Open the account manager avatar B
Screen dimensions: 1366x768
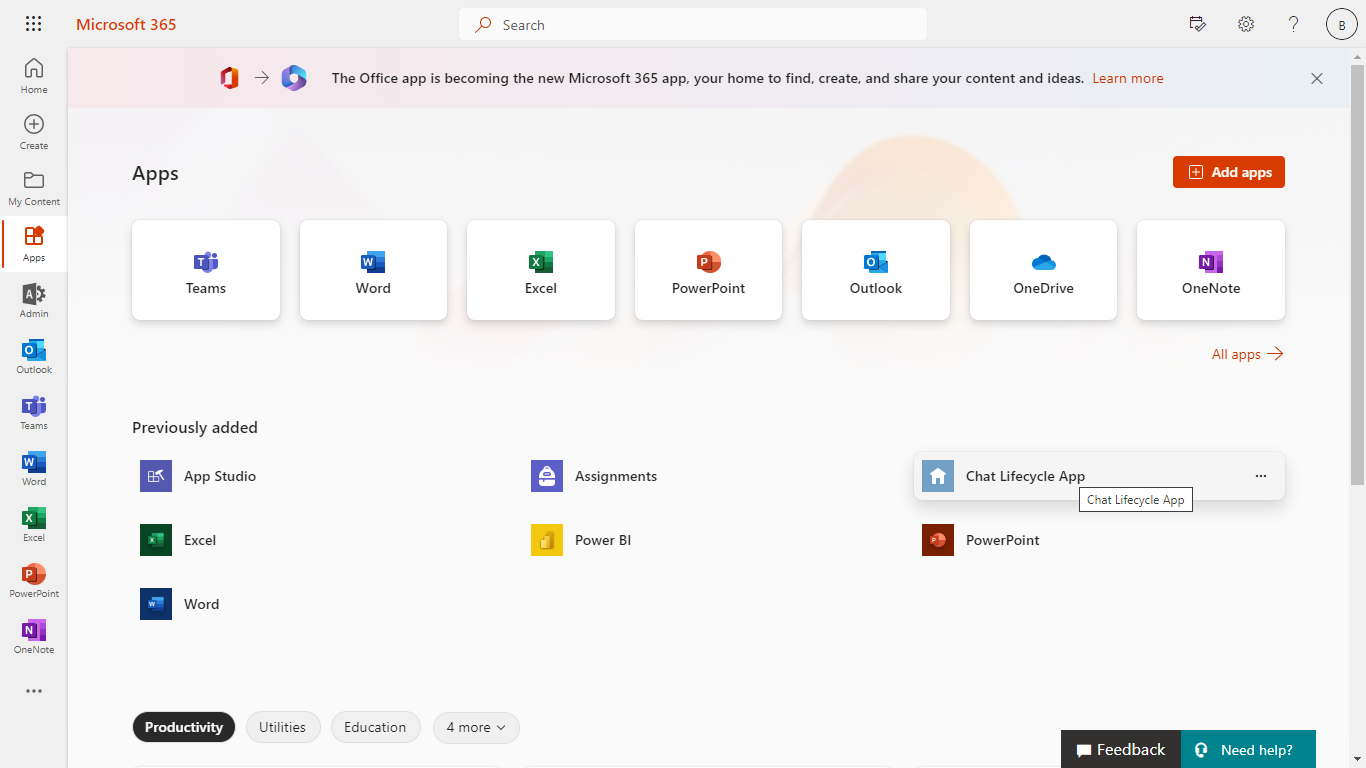click(x=1342, y=24)
